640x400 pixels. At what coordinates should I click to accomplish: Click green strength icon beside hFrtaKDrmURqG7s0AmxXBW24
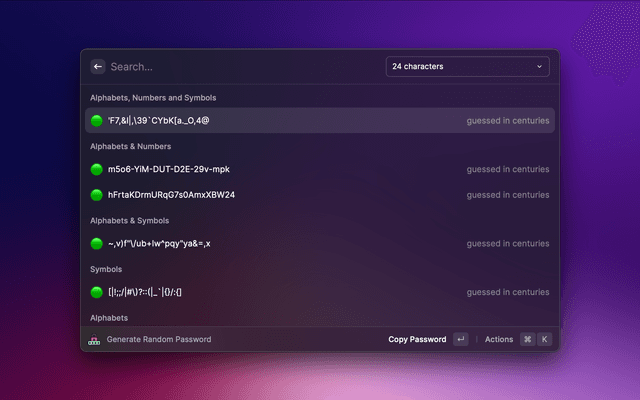(x=97, y=194)
